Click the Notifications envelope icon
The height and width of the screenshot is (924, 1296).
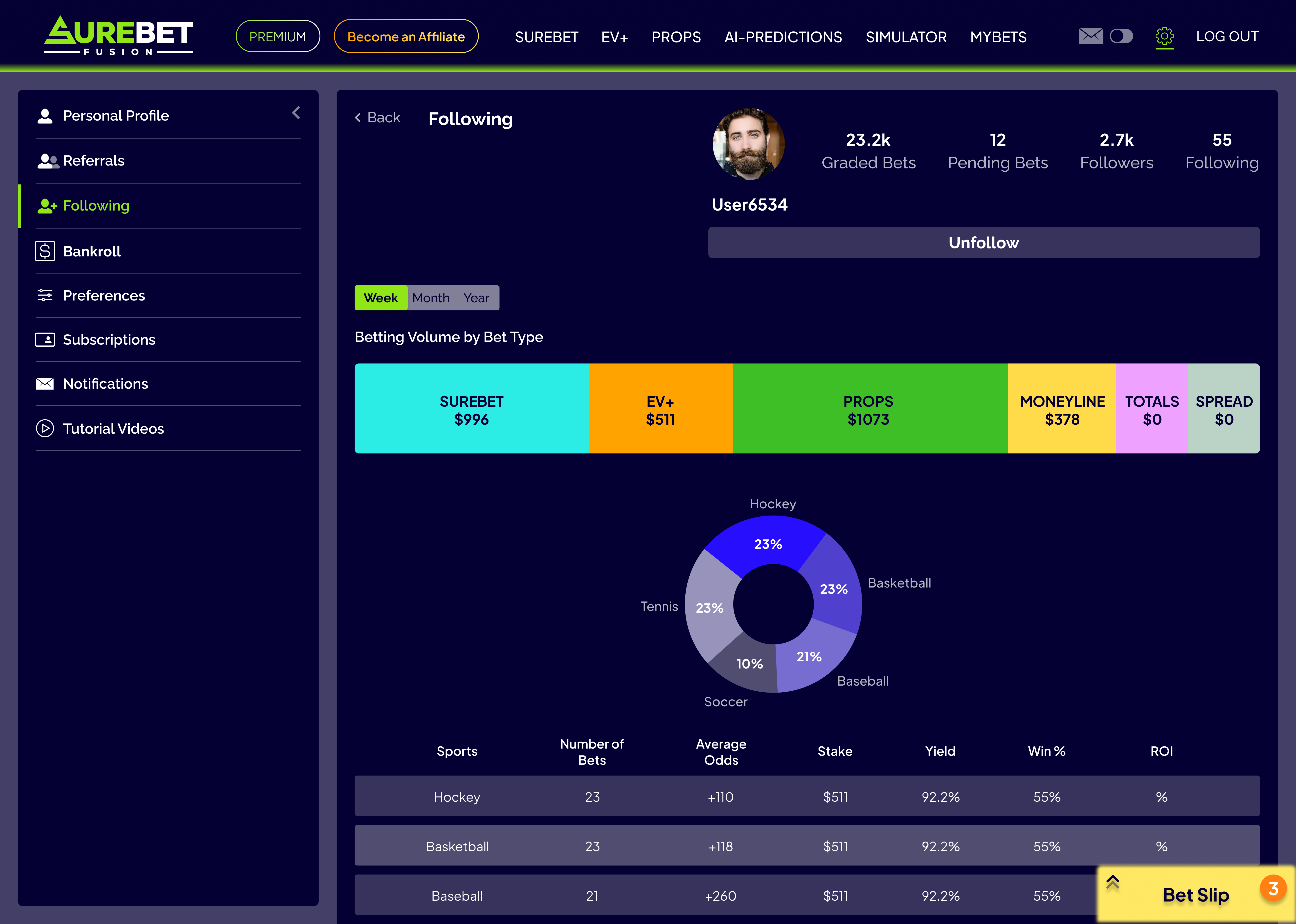pos(45,384)
